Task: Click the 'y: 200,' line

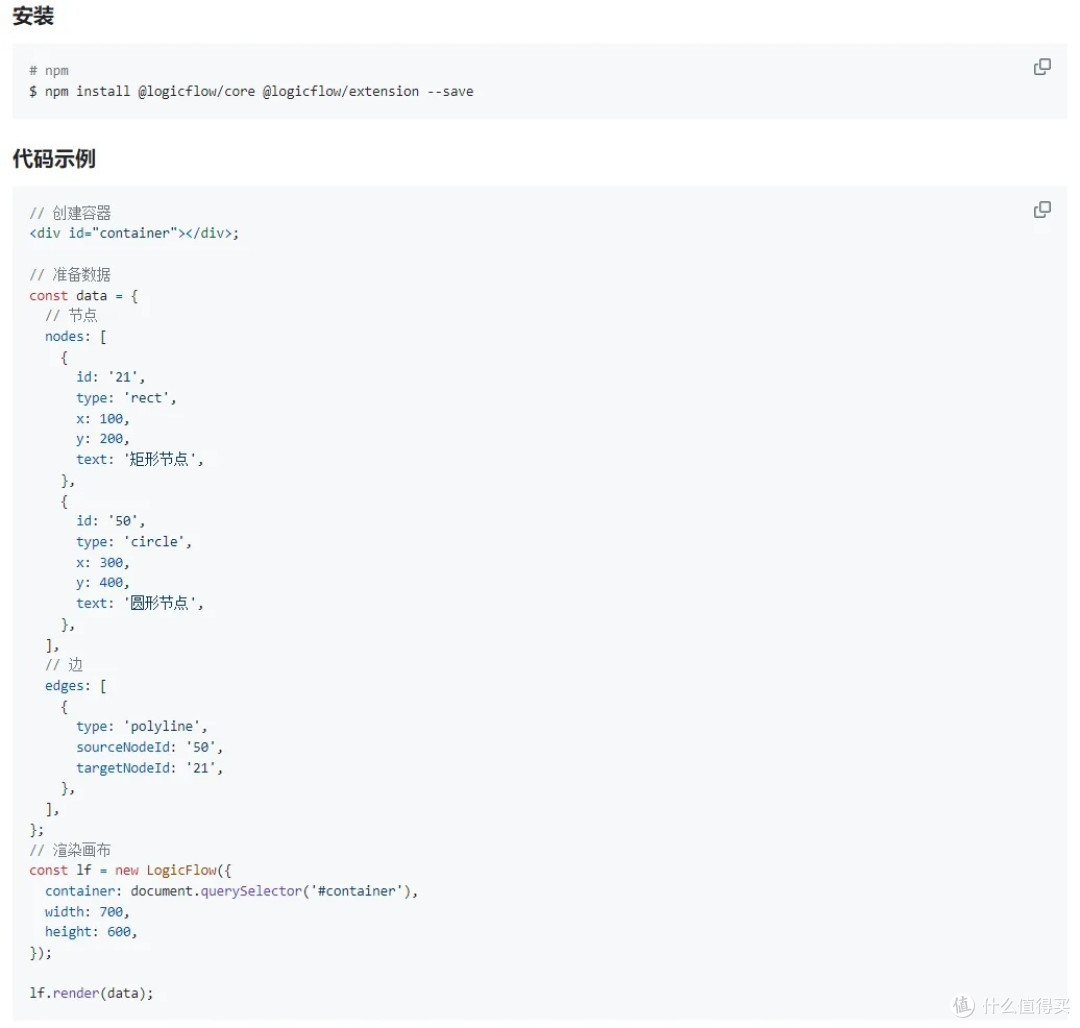Action: pyautogui.click(x=103, y=439)
